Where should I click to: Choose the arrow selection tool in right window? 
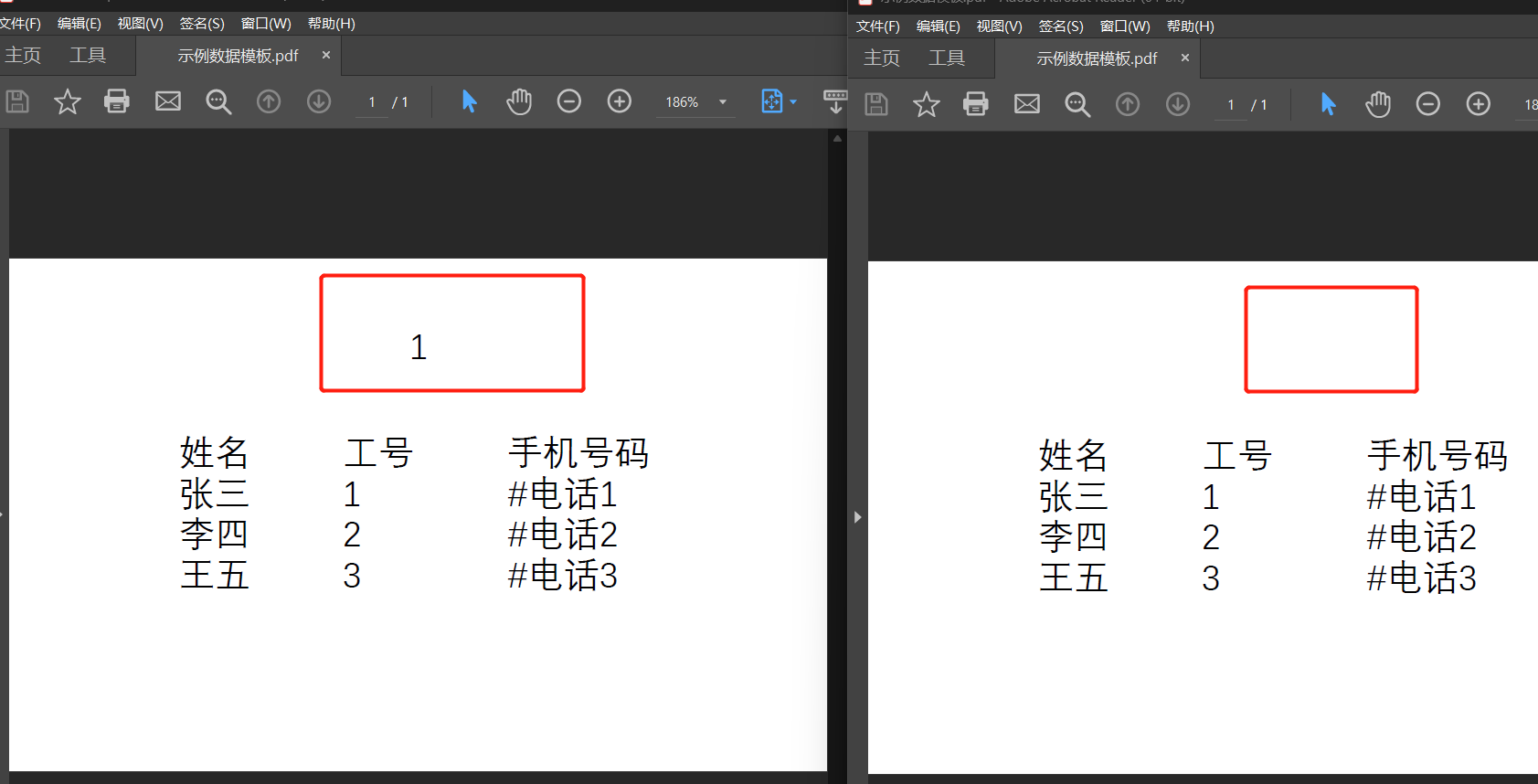point(1328,104)
